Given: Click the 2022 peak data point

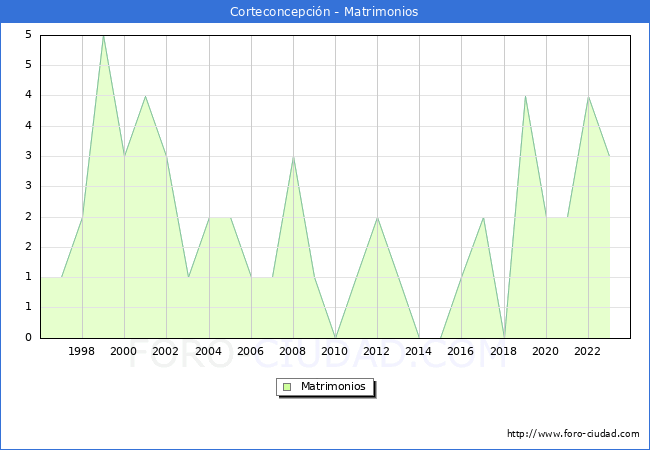Looking at the screenshot, I should click(x=588, y=97).
